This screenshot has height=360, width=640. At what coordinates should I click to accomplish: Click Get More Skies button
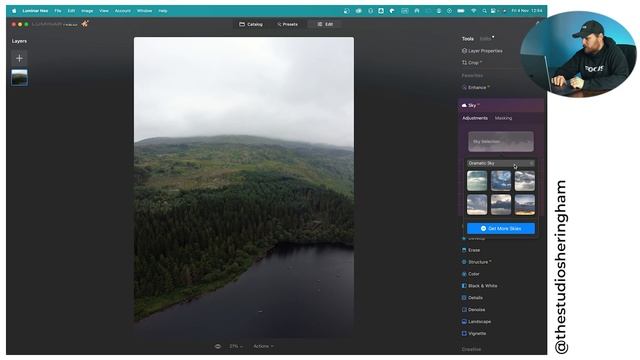click(501, 229)
